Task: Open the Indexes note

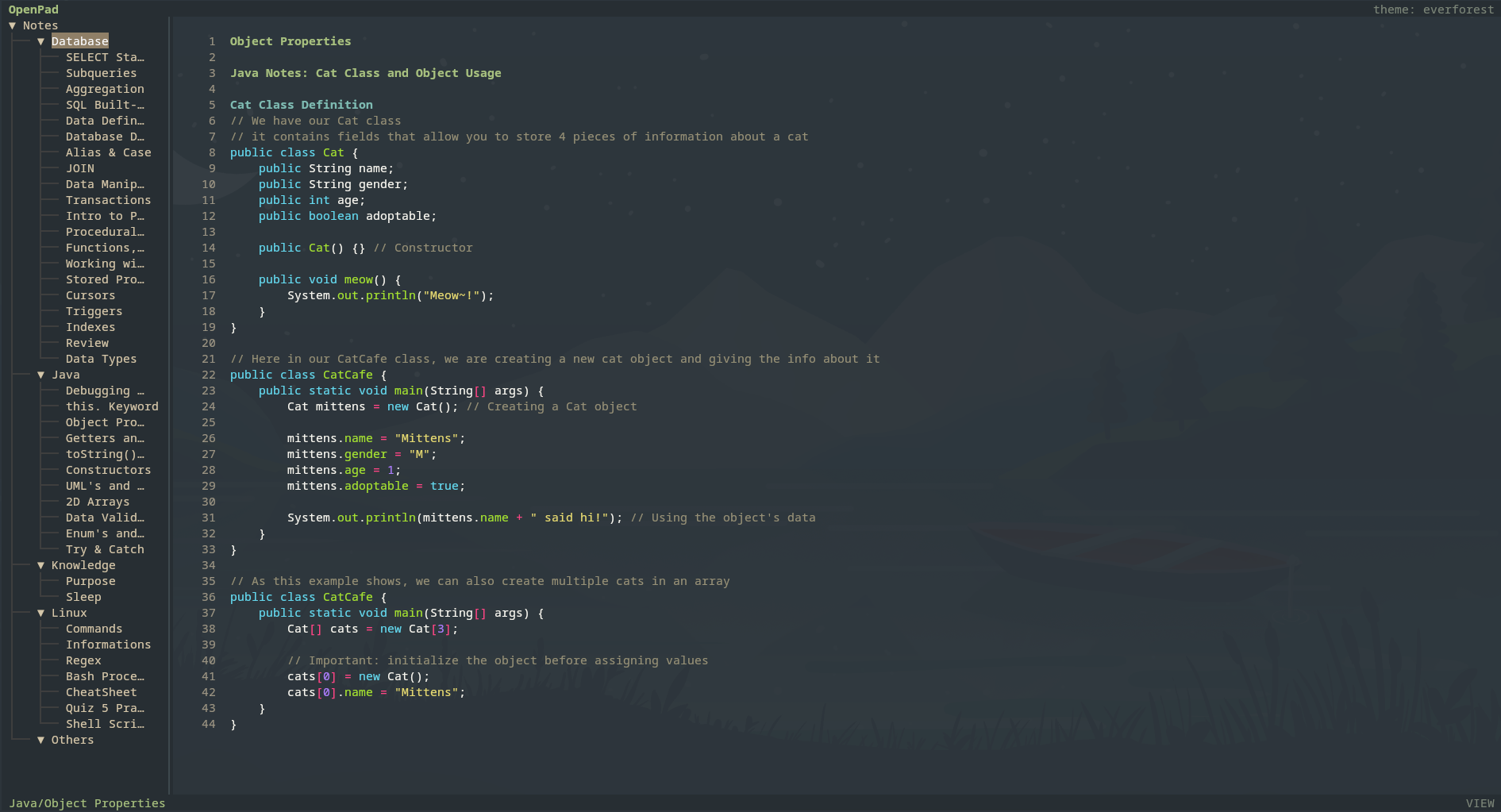Action: [x=90, y=327]
